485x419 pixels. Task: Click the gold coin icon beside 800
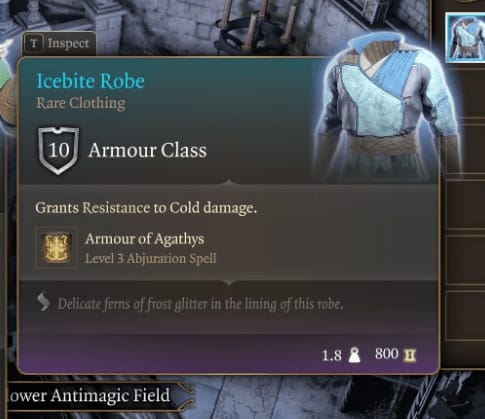410,356
